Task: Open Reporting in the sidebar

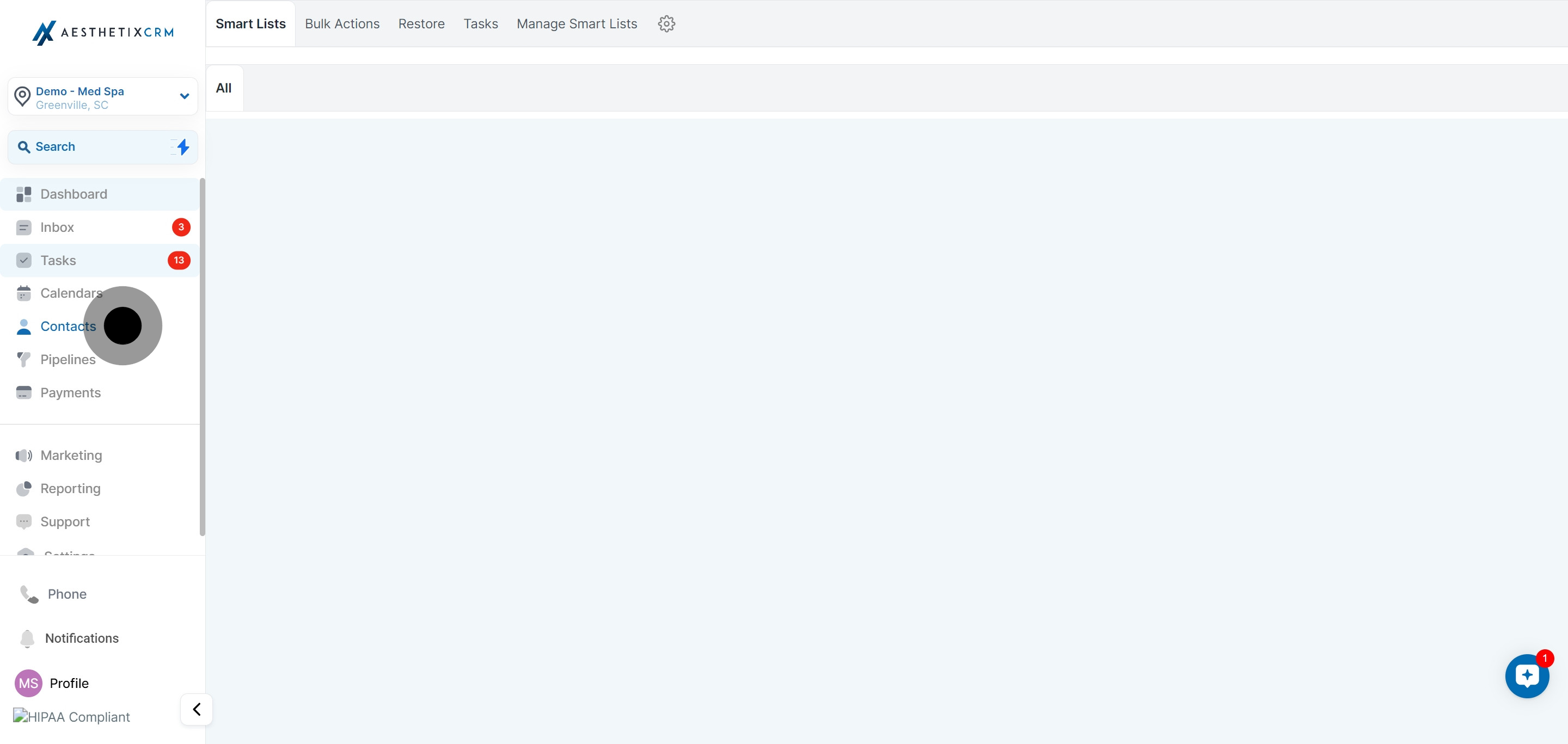Action: tap(71, 489)
